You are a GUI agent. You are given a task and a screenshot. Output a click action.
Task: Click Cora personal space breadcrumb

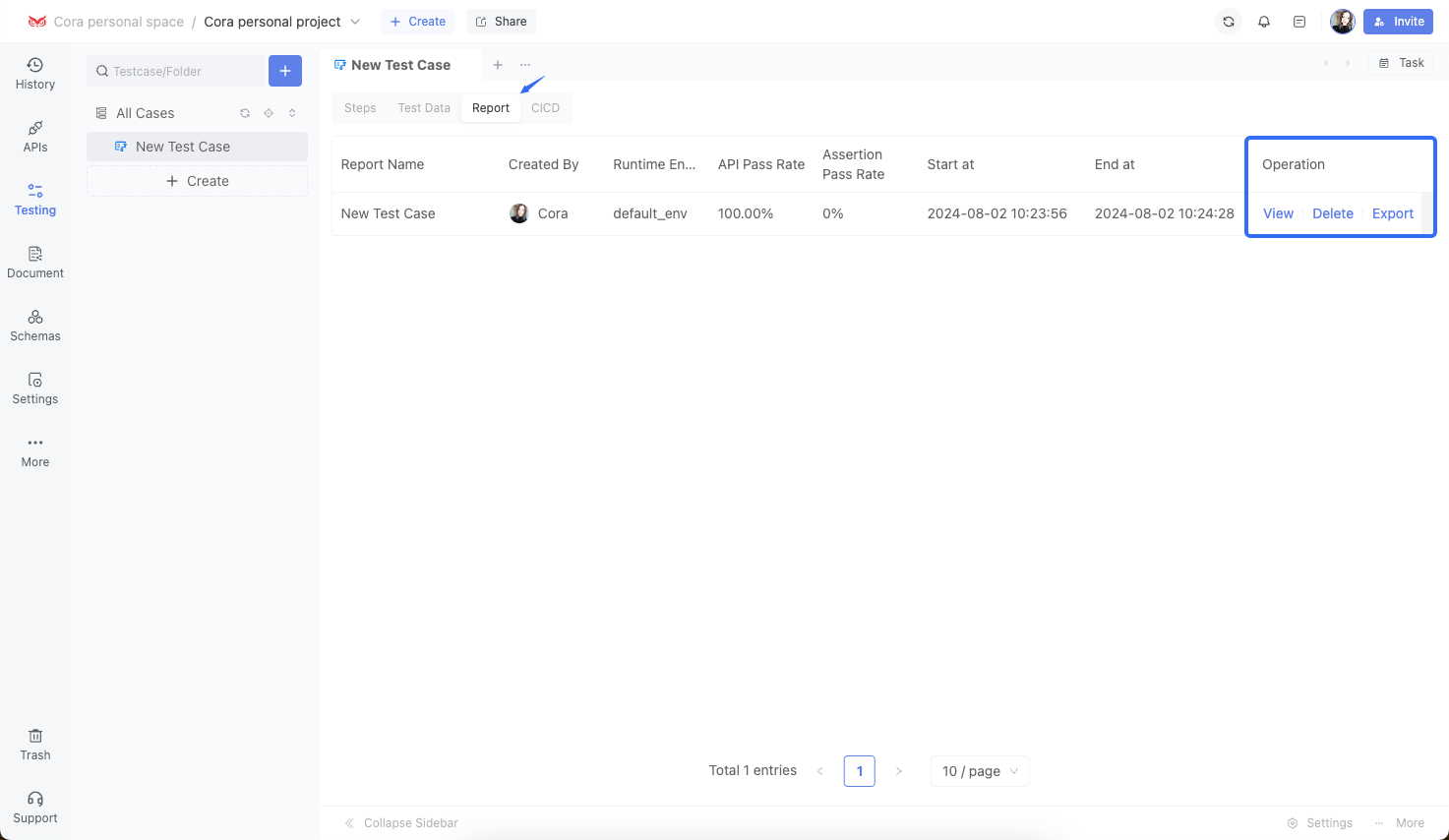click(119, 22)
